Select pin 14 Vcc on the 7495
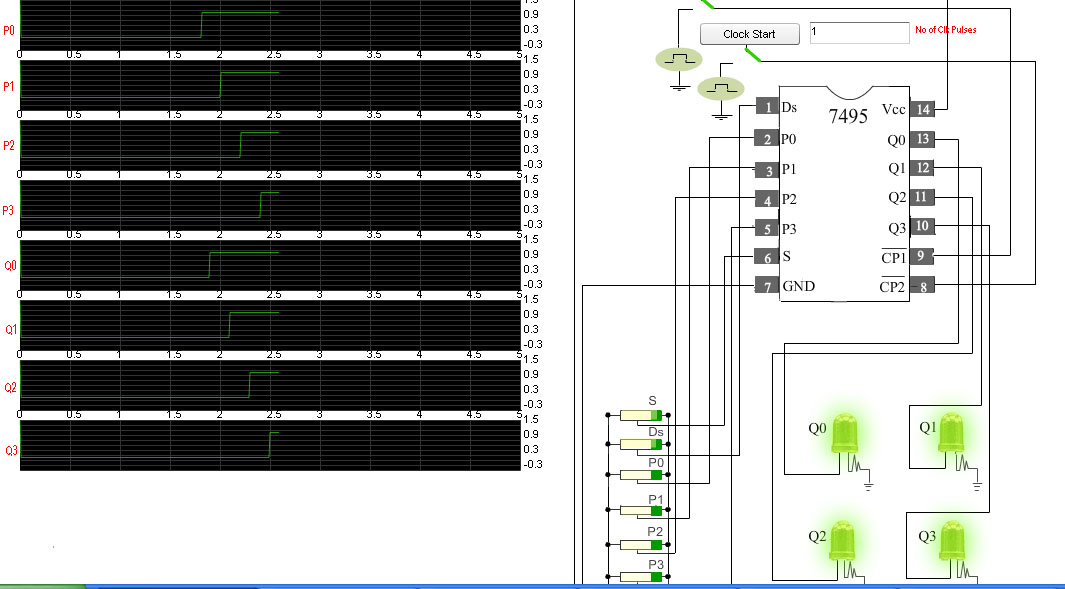Image resolution: width=1065 pixels, height=589 pixels. [922, 109]
